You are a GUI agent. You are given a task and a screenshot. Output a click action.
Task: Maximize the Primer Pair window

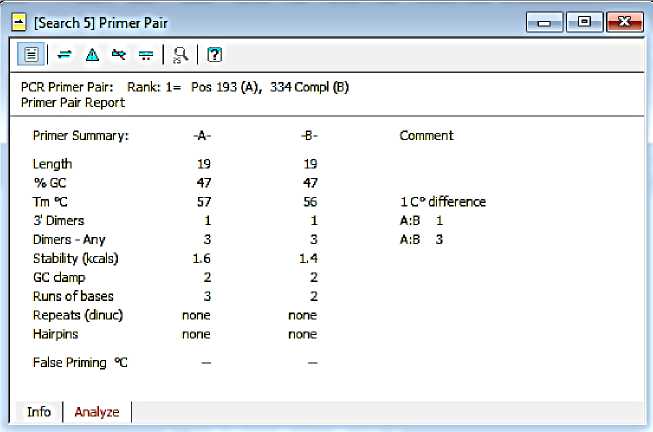584,21
